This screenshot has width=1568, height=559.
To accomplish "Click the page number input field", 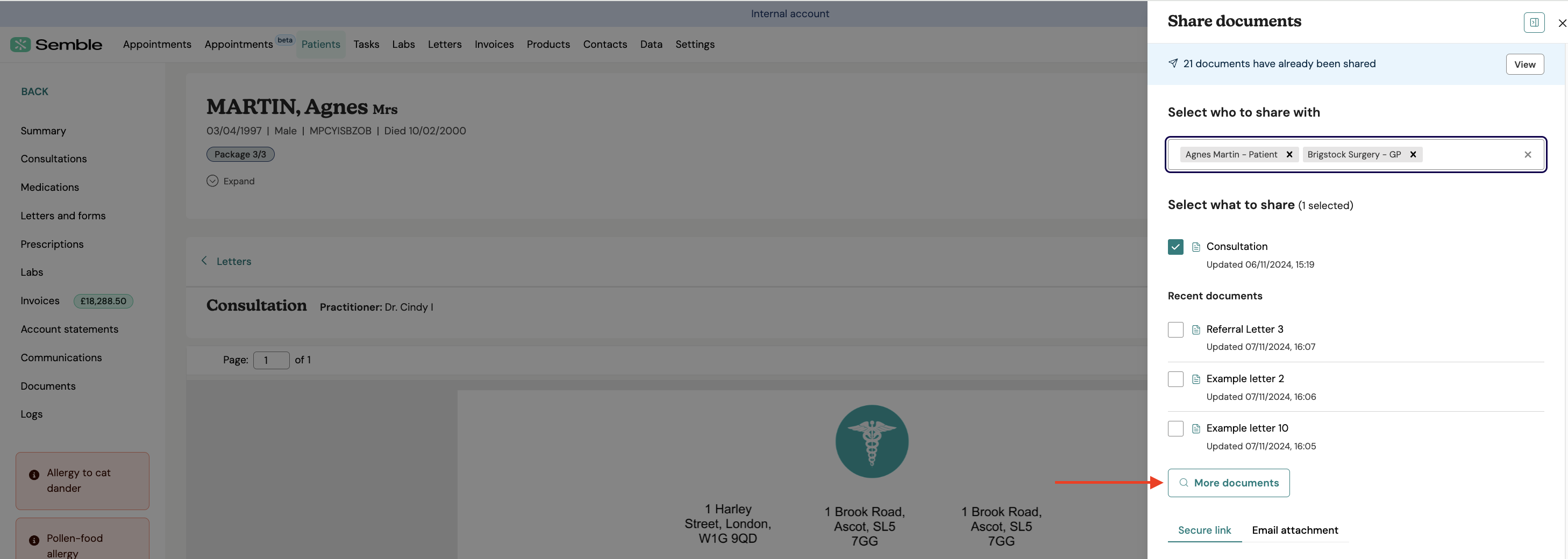I will [x=271, y=360].
